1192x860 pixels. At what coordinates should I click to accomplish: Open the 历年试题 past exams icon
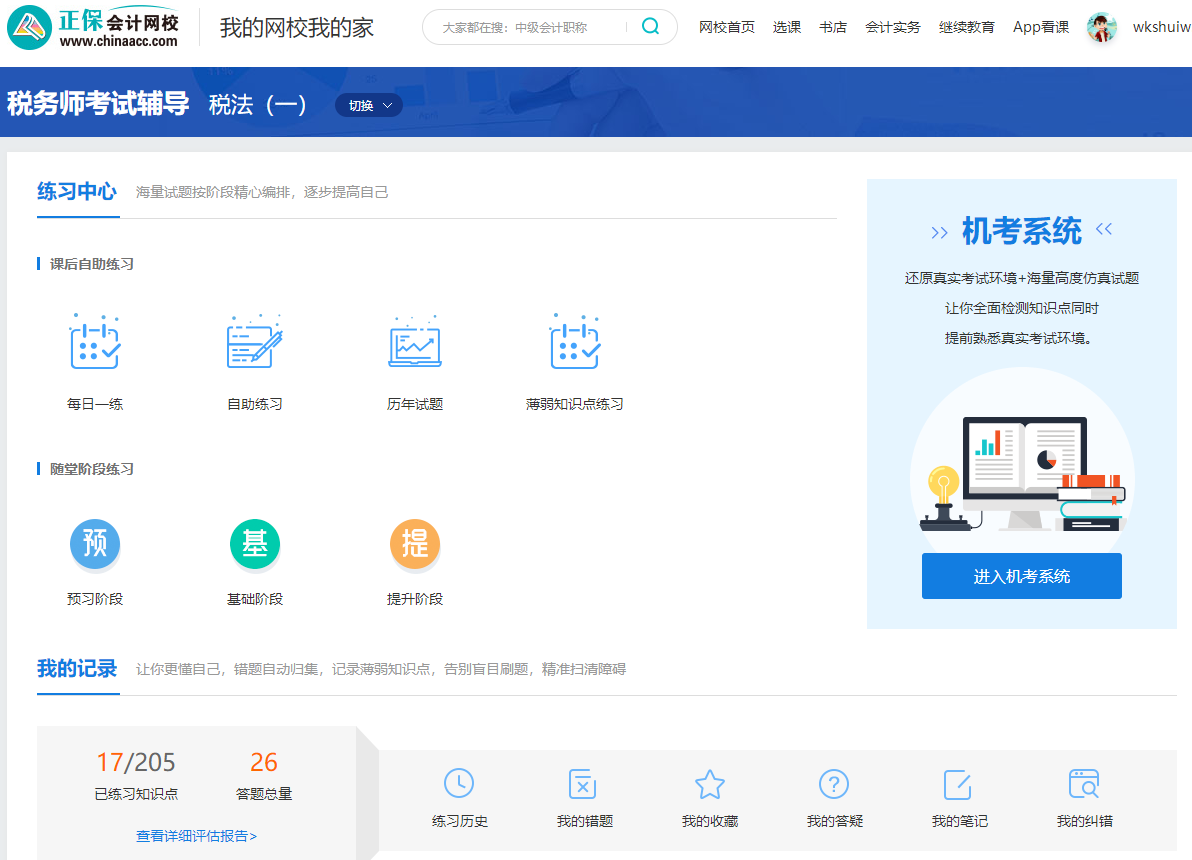[415, 343]
